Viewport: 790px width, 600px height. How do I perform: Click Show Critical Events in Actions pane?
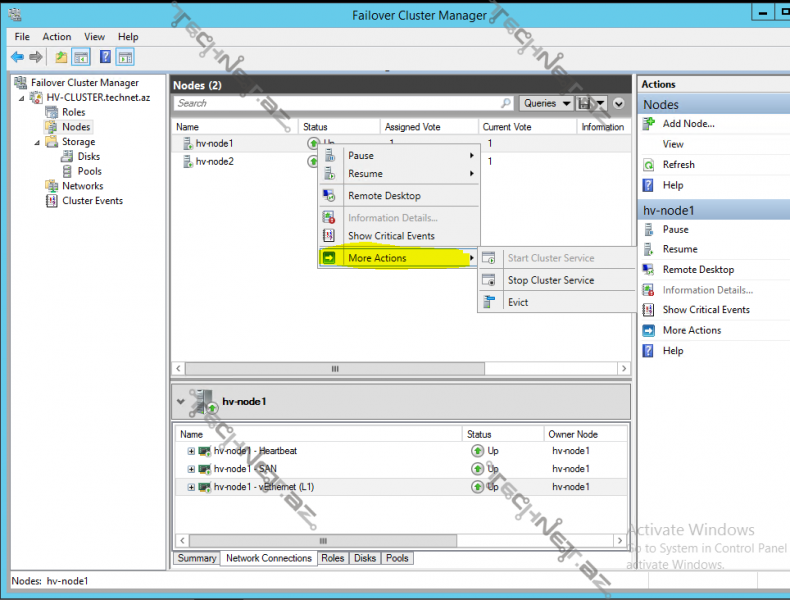tap(705, 310)
